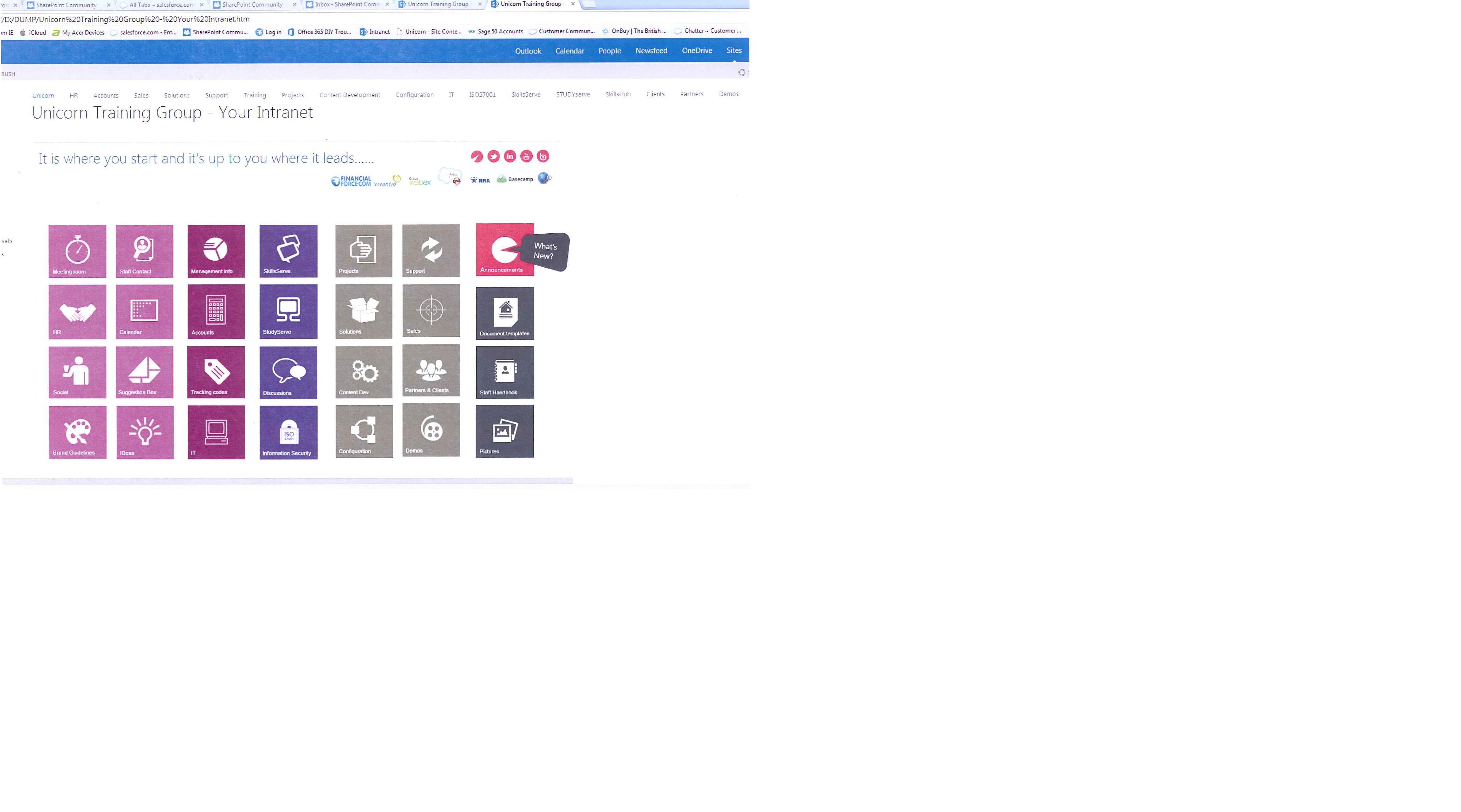The width and height of the screenshot is (1461, 812).
Task: Click the What's New speech bubble
Action: [x=545, y=251]
